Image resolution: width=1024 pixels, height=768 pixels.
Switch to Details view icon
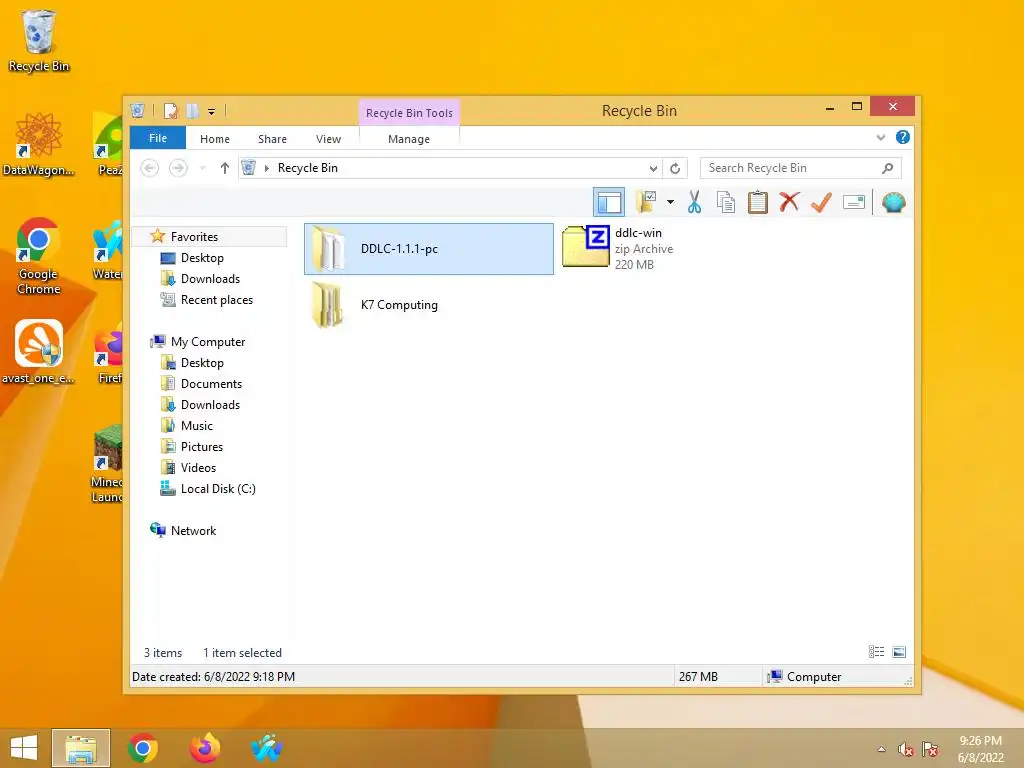pyautogui.click(x=876, y=652)
